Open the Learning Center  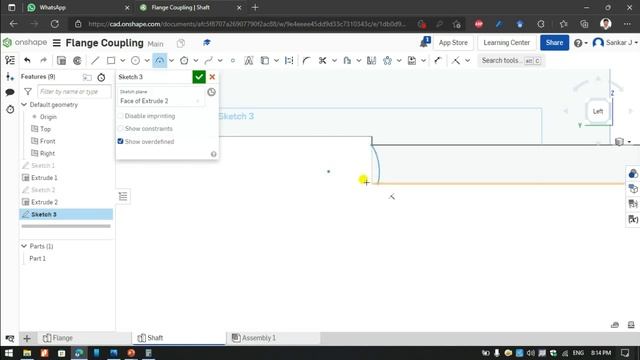pos(507,42)
